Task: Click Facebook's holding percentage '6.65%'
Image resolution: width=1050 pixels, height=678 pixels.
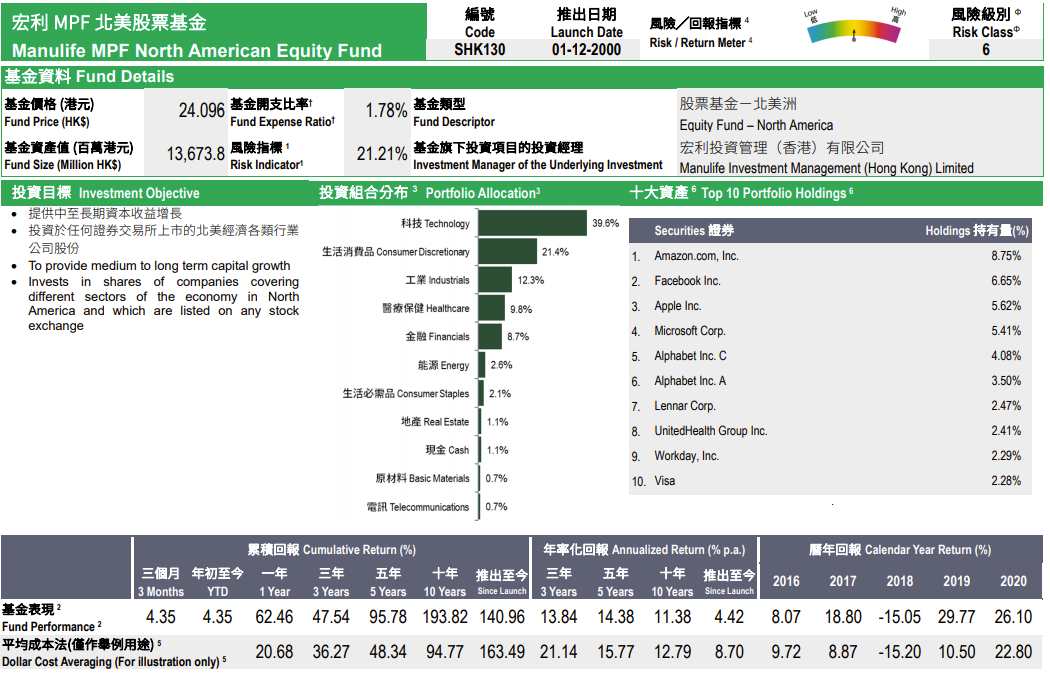Action: 1006,281
